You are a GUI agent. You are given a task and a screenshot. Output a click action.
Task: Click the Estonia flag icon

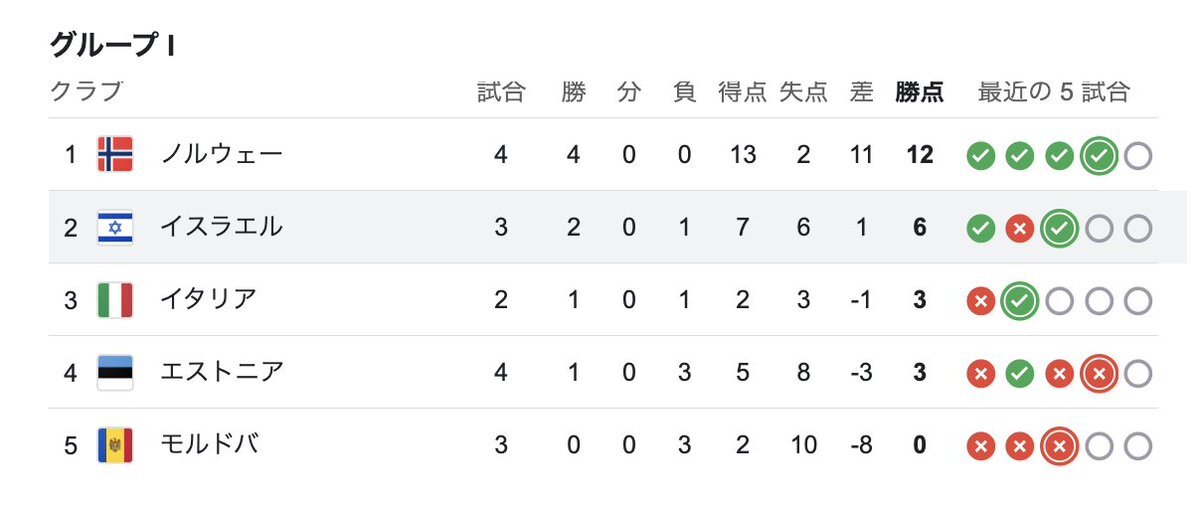(x=115, y=373)
